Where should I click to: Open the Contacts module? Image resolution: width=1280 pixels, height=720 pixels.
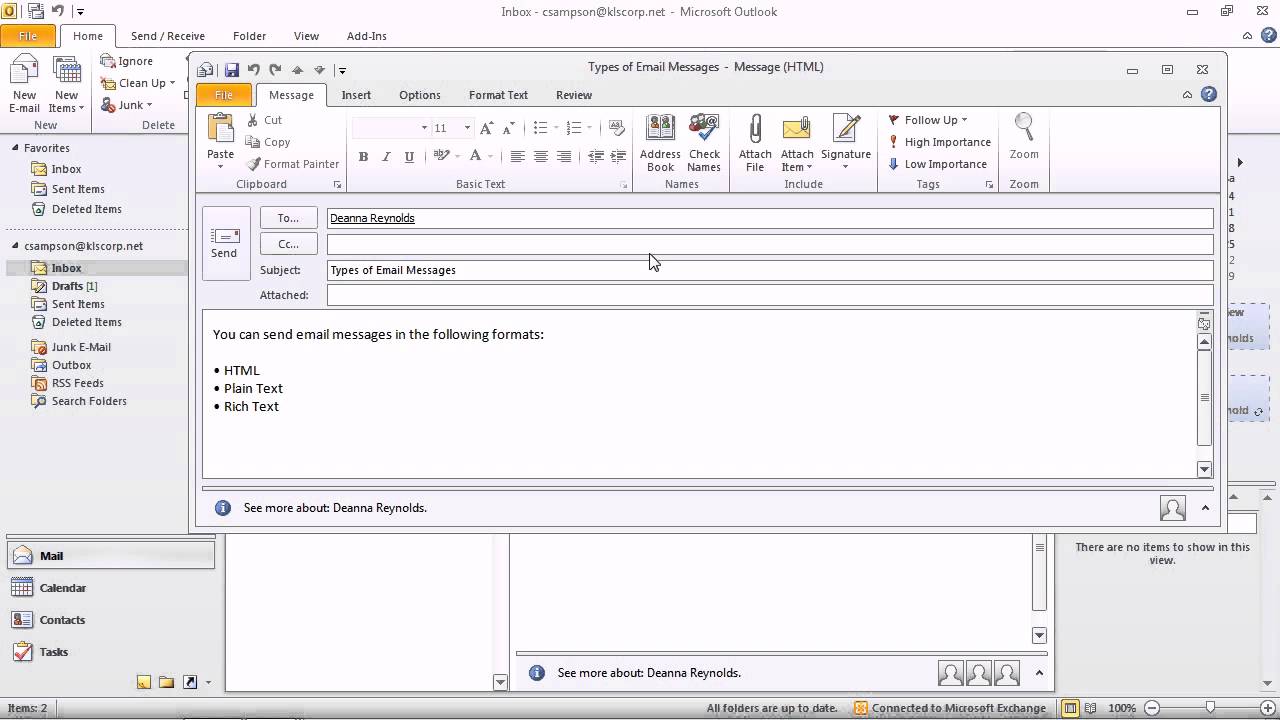pyautogui.click(x=110, y=620)
